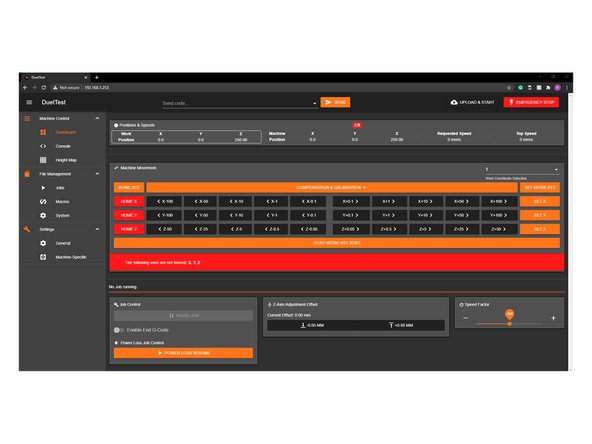Raise Z offset by +0.05 MM
This screenshot has height=444, width=592.
click(401, 325)
